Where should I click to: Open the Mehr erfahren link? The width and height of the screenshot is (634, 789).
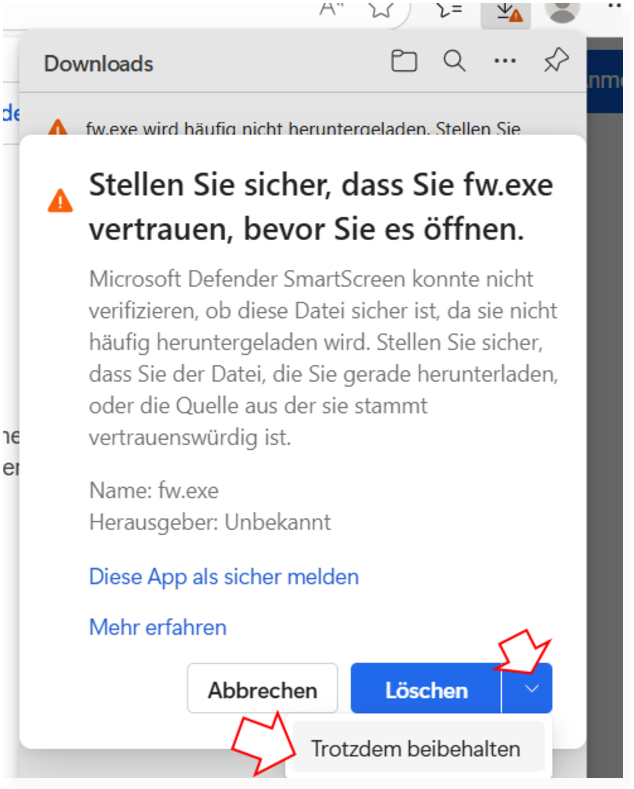[x=157, y=627]
